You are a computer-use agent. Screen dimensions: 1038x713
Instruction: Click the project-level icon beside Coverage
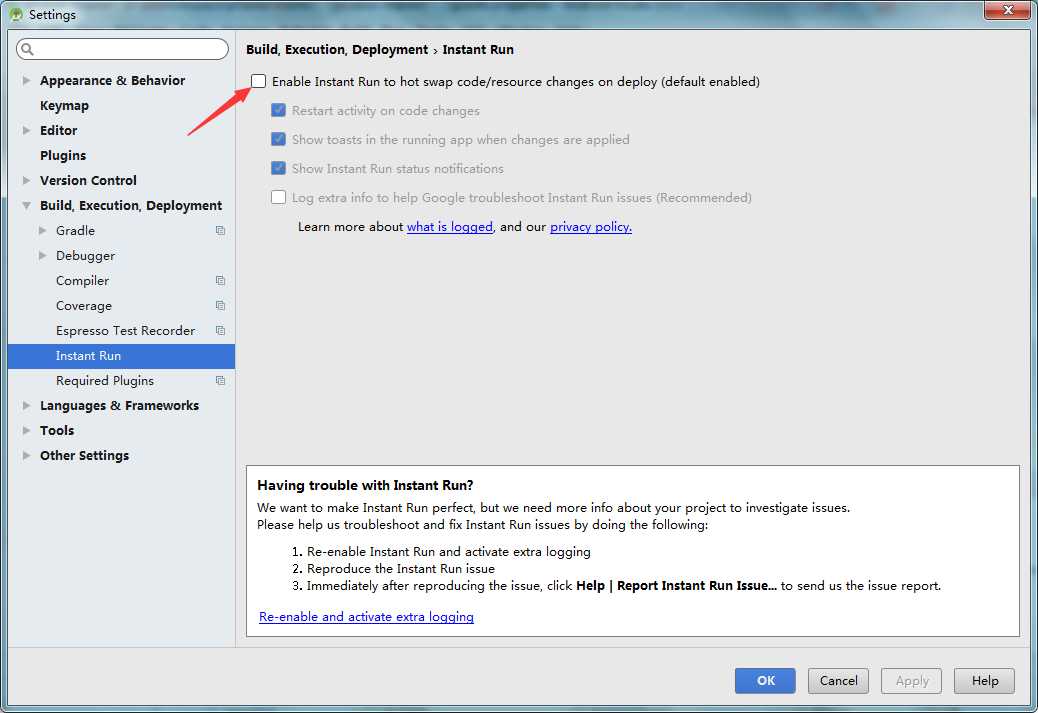pos(220,306)
